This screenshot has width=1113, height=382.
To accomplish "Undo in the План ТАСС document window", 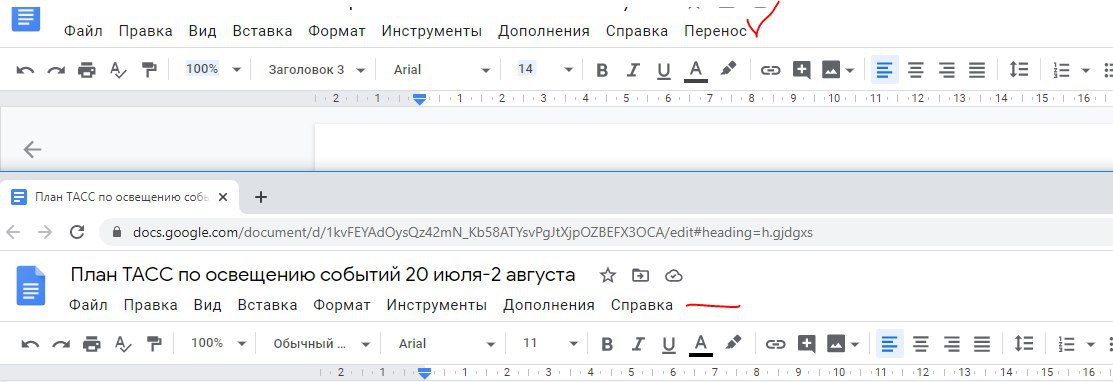I will coord(31,344).
